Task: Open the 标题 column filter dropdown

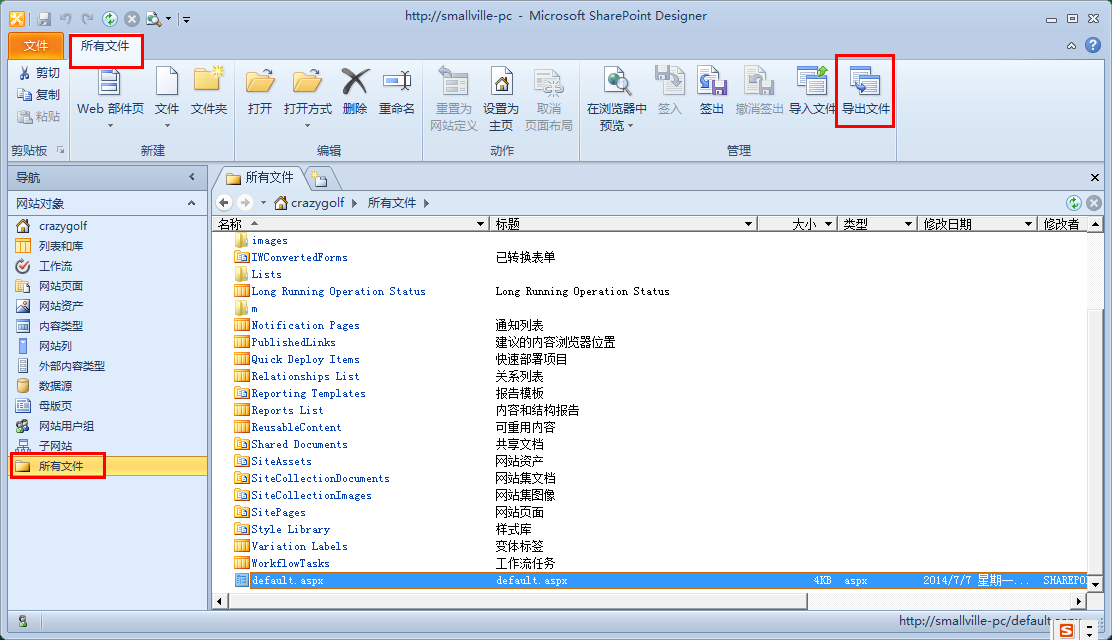Action: [748, 224]
